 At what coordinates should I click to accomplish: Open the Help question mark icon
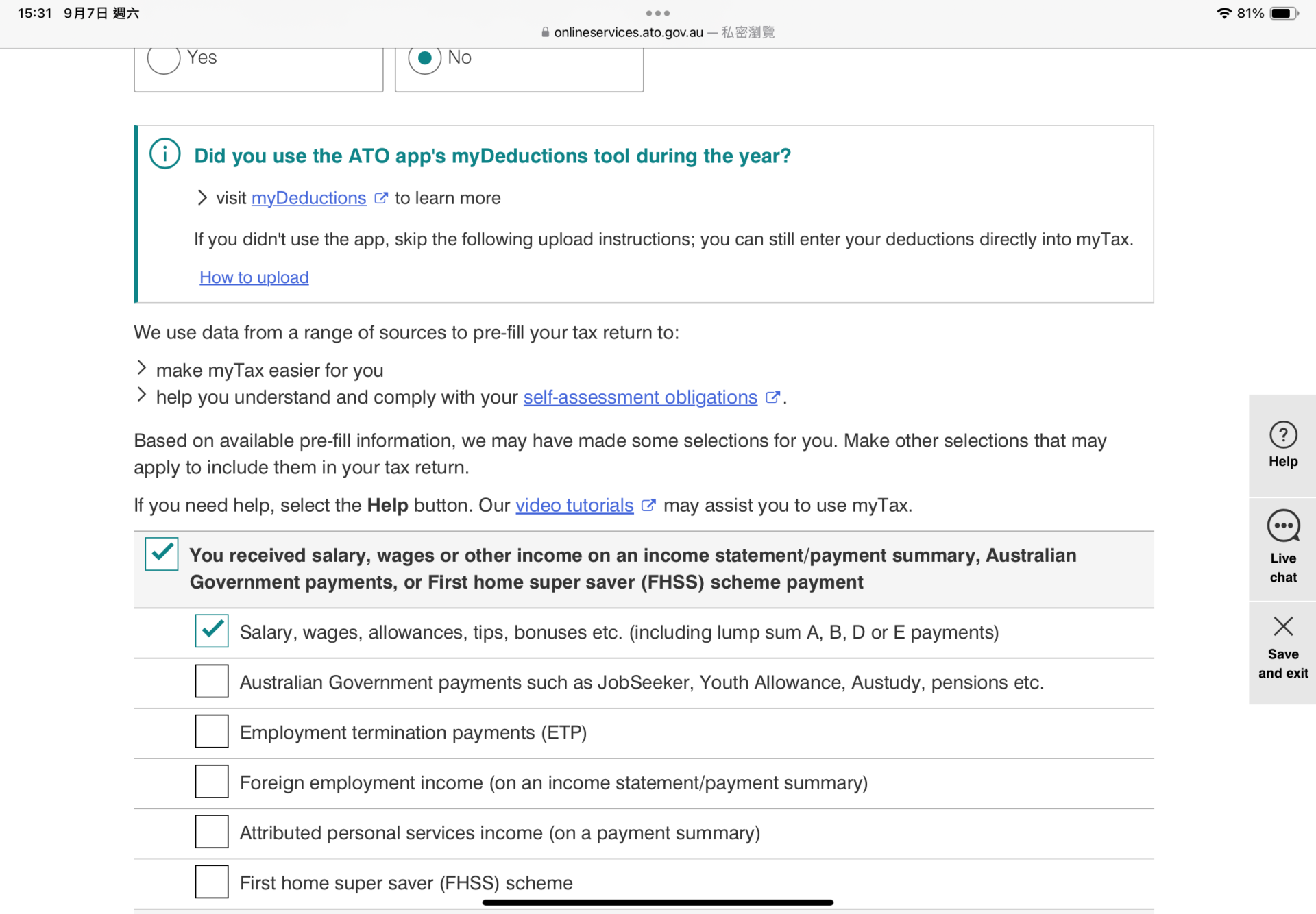point(1282,435)
